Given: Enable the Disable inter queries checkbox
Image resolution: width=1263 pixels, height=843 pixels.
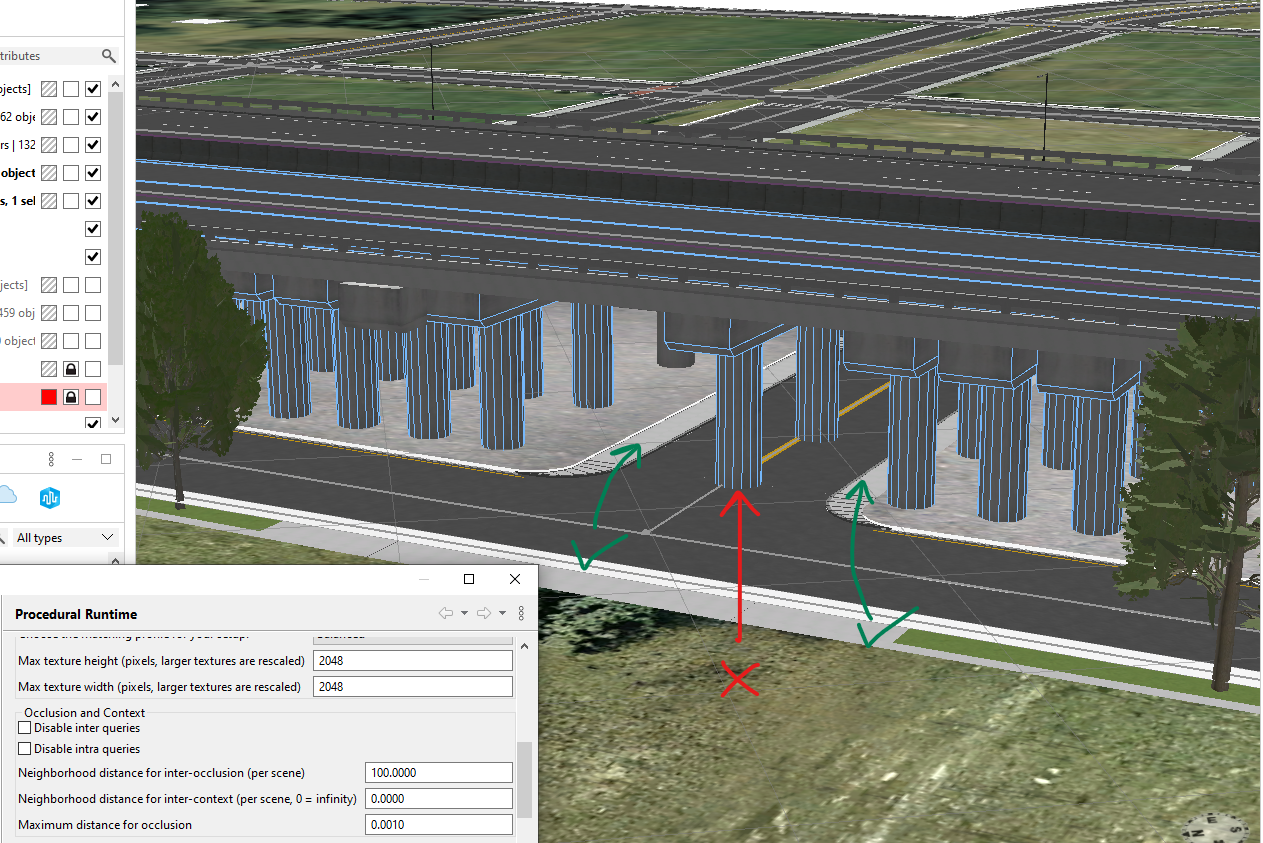Looking at the screenshot, I should point(22,727).
